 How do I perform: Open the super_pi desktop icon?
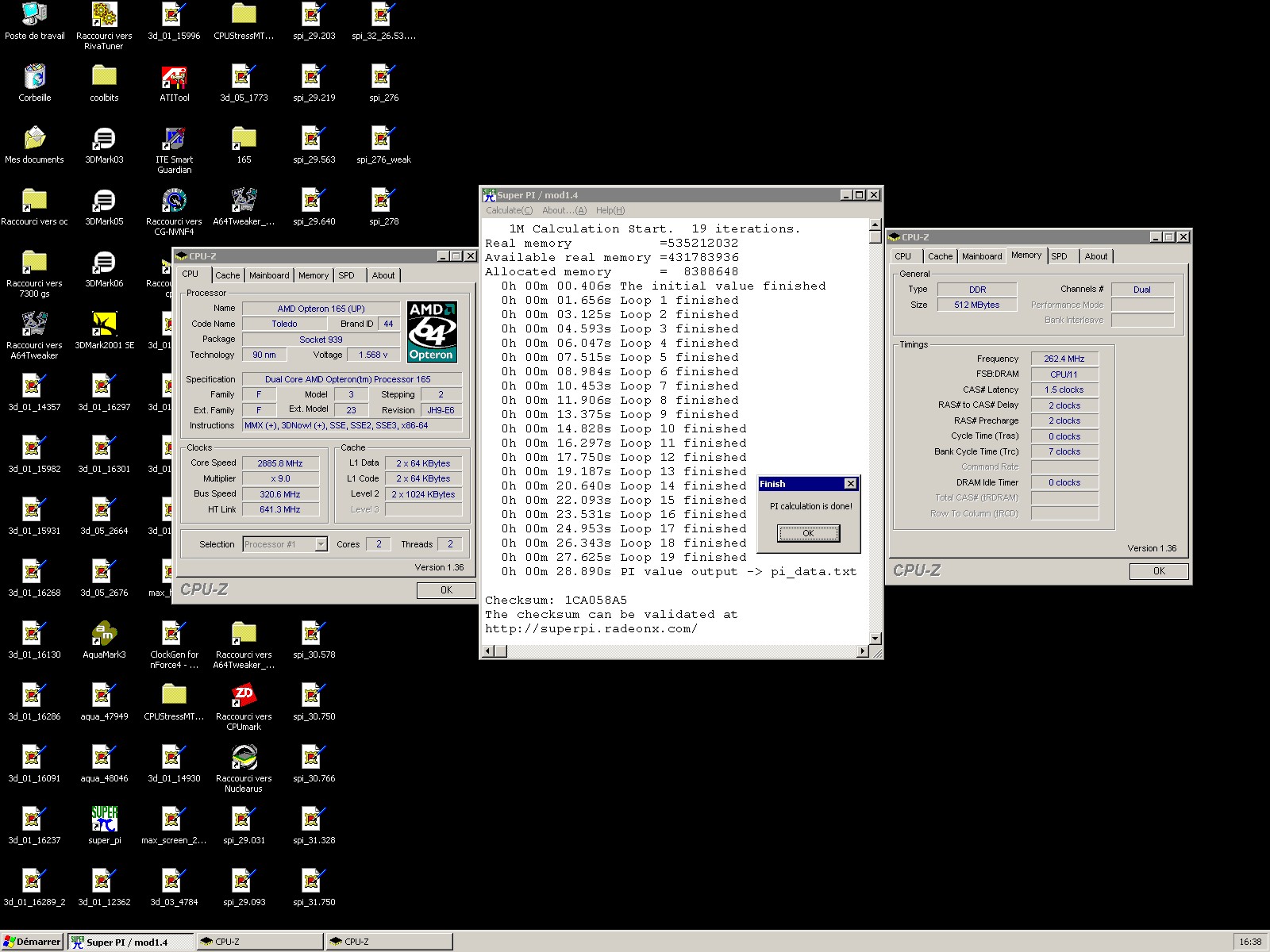click(x=104, y=826)
